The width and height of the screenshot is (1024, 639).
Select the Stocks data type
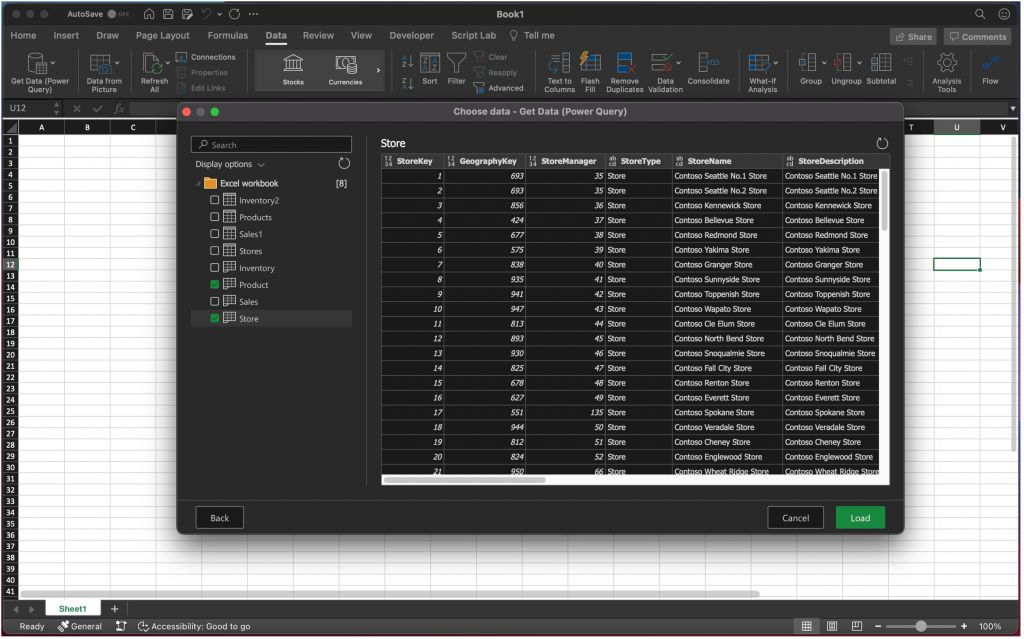click(x=293, y=70)
